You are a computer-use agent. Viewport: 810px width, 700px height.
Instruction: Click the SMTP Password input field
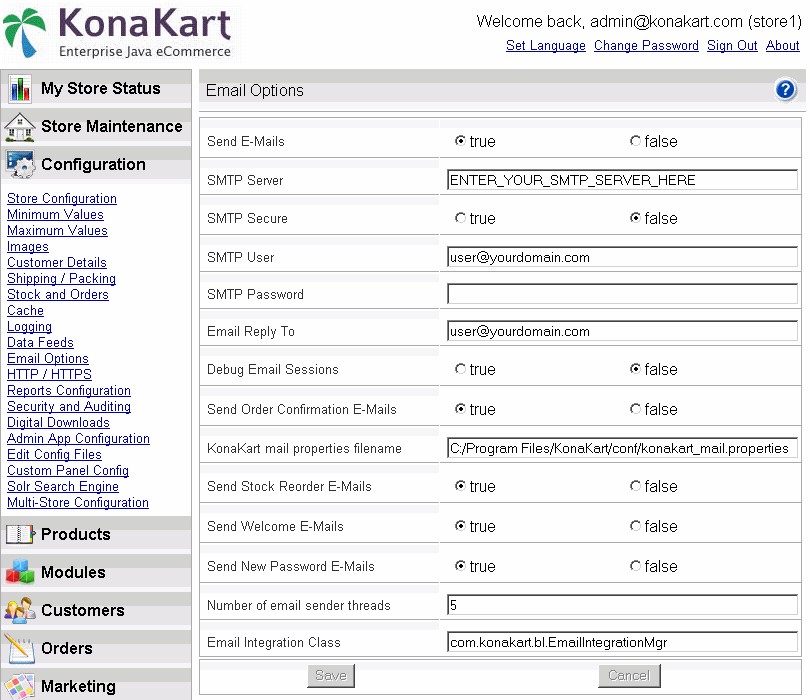tap(622, 294)
